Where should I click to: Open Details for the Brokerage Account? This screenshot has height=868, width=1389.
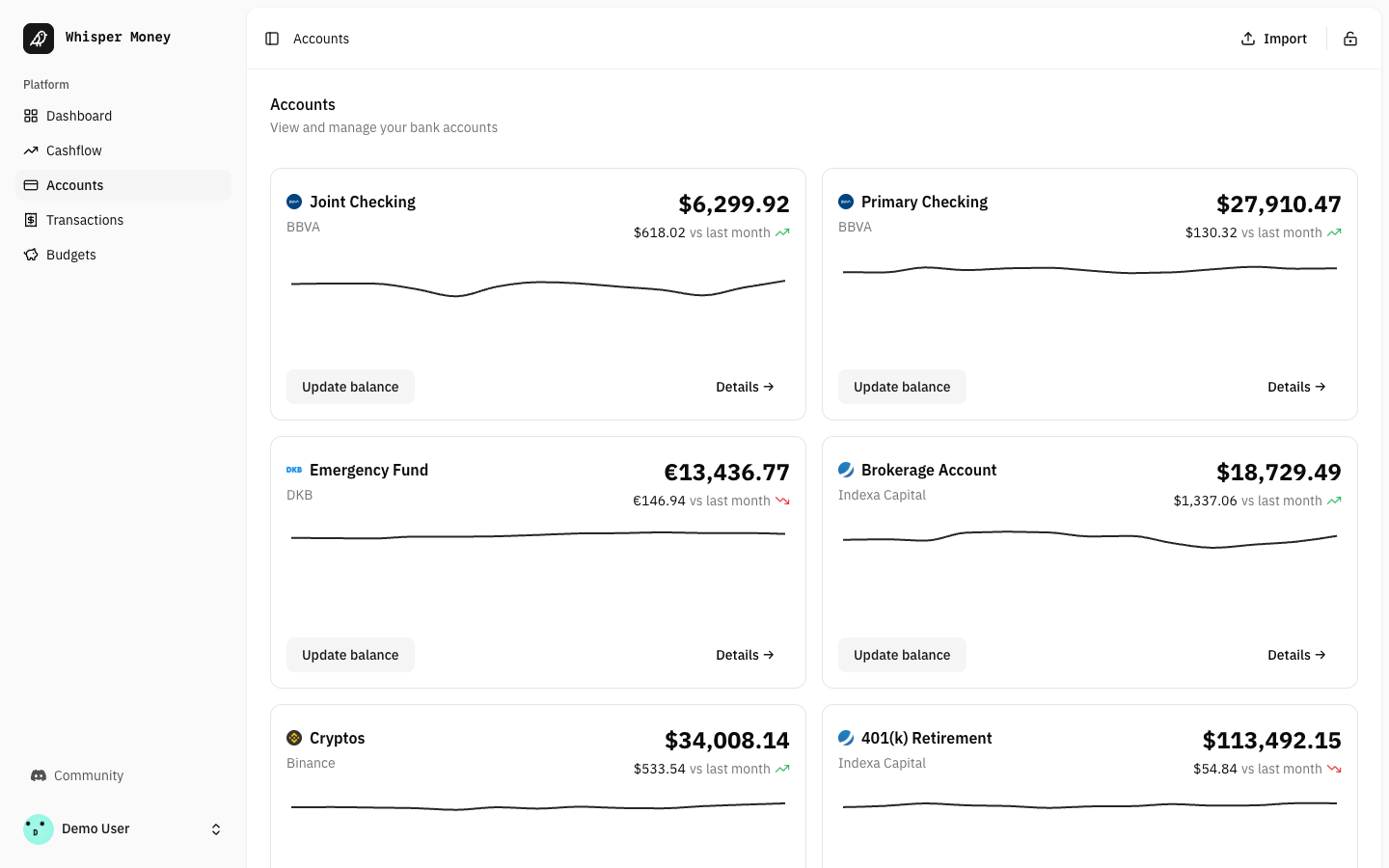[x=1296, y=655]
